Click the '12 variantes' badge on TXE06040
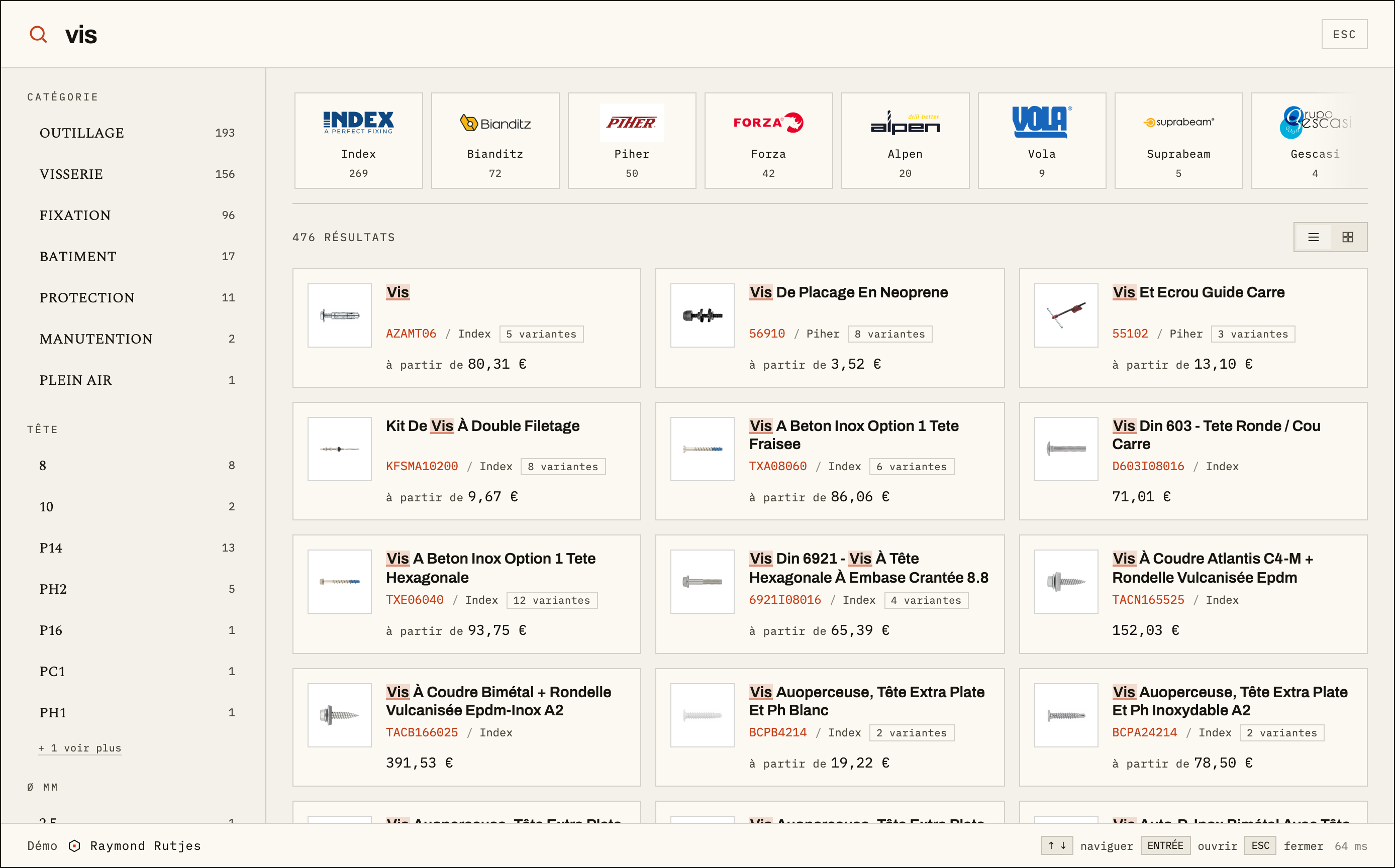The width and height of the screenshot is (1395, 868). tap(552, 600)
